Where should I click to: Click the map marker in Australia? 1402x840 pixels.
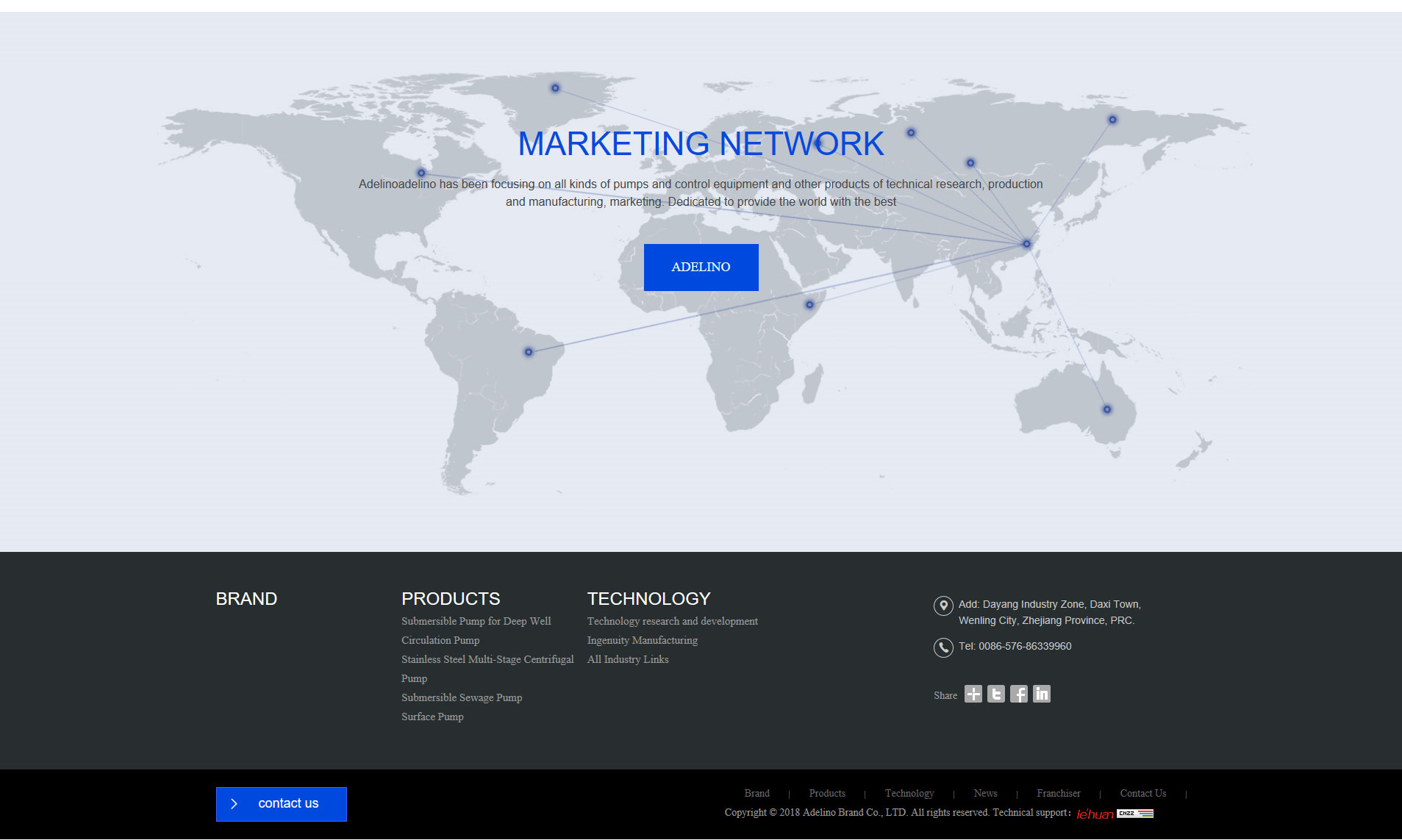pyautogui.click(x=1106, y=409)
